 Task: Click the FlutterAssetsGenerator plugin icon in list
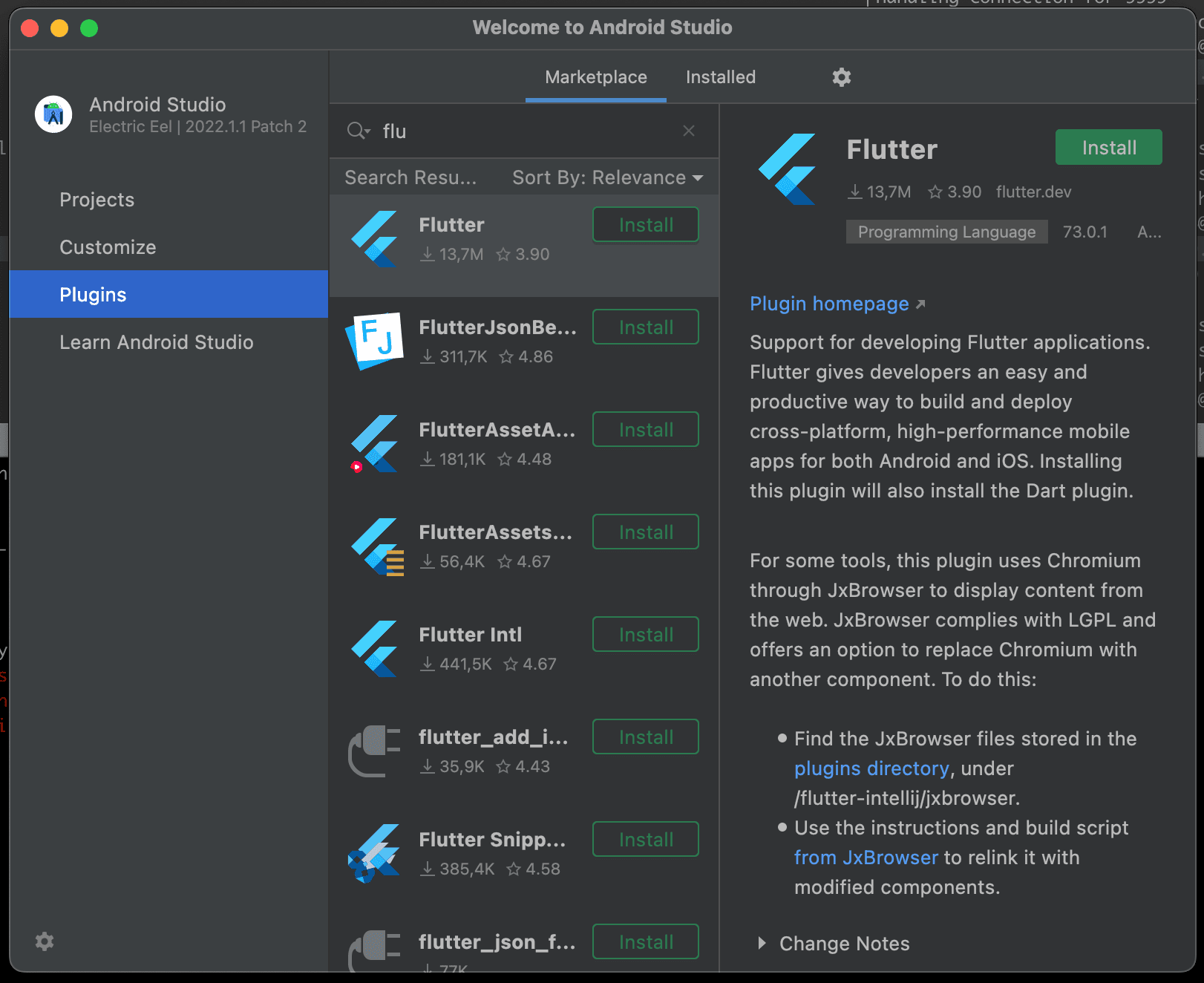click(376, 546)
